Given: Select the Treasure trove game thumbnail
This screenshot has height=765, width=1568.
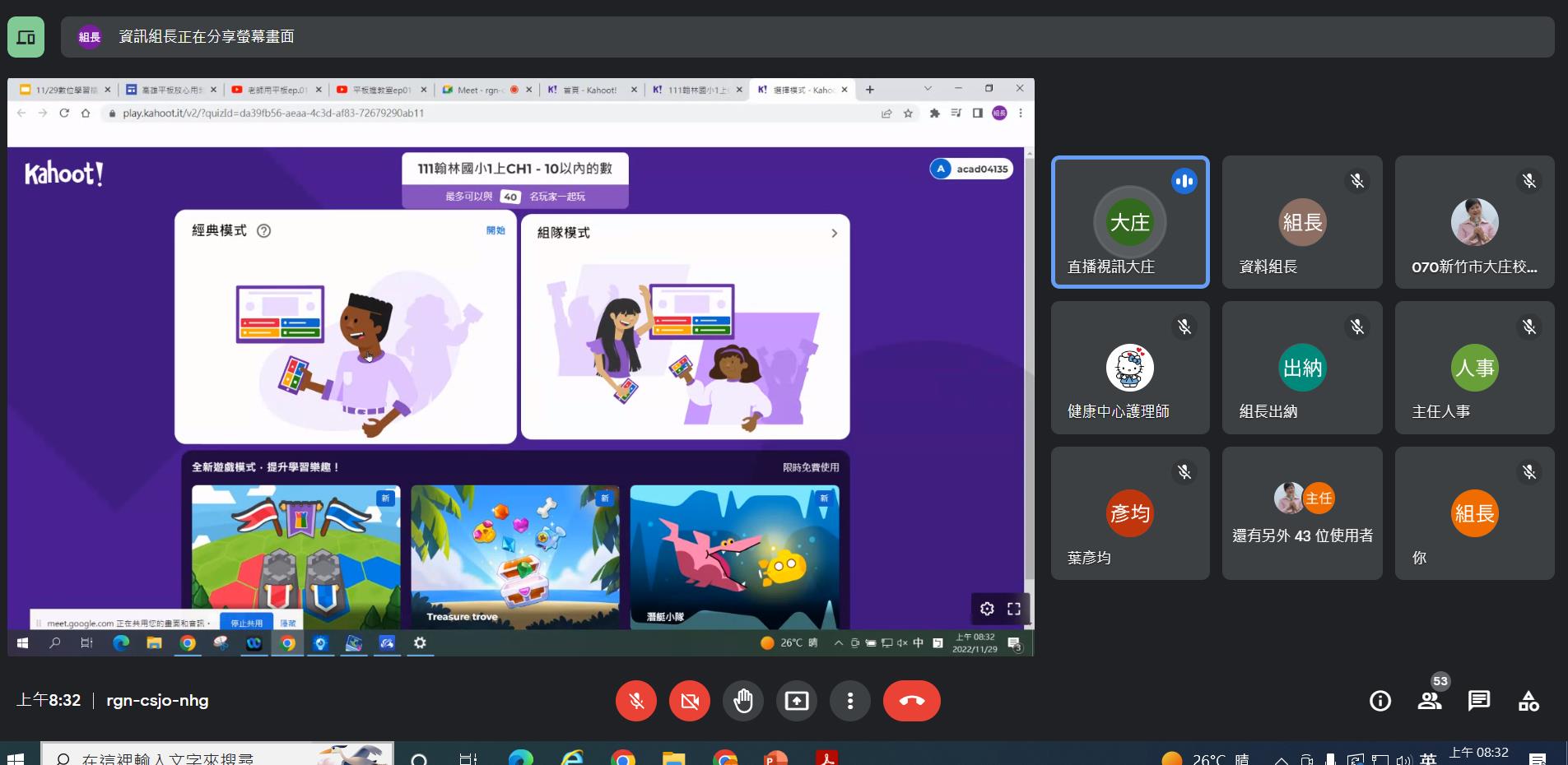Looking at the screenshot, I should click(x=514, y=556).
